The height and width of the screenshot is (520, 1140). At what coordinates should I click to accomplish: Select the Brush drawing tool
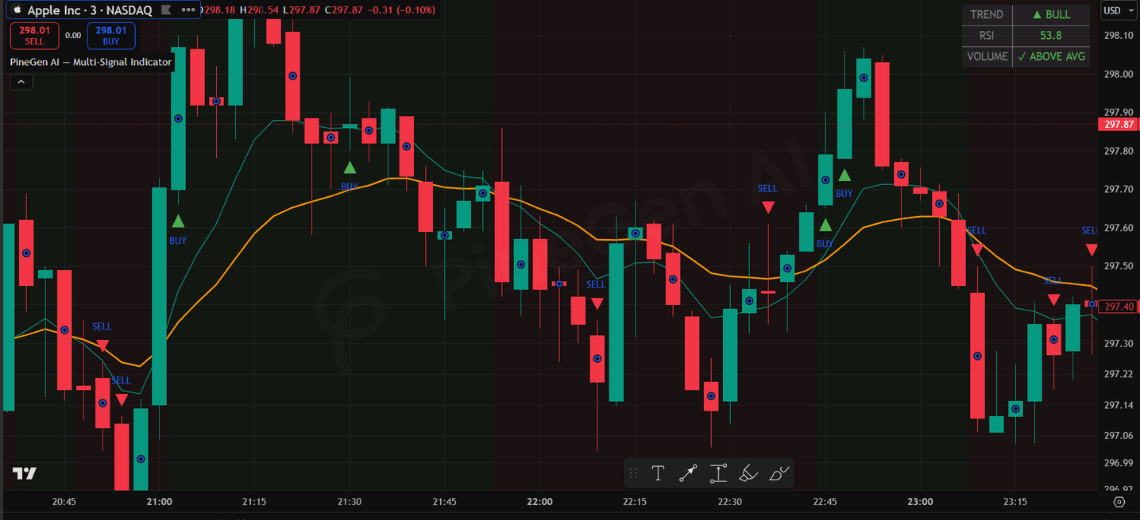(x=779, y=474)
